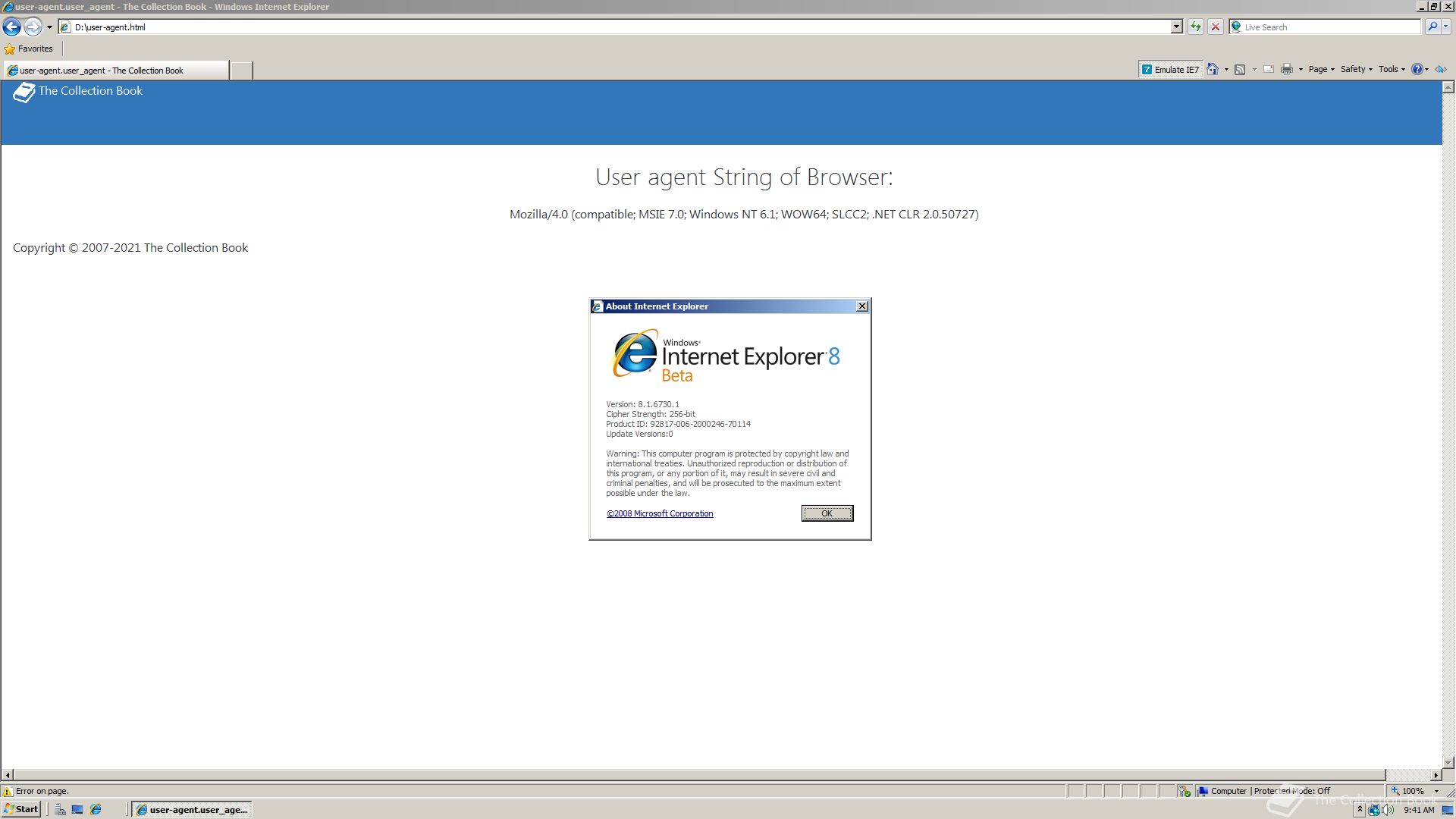Viewport: 1456px width, 819px height.
Task: Click the Cipher Strength: 256-bit text
Action: pos(650,414)
